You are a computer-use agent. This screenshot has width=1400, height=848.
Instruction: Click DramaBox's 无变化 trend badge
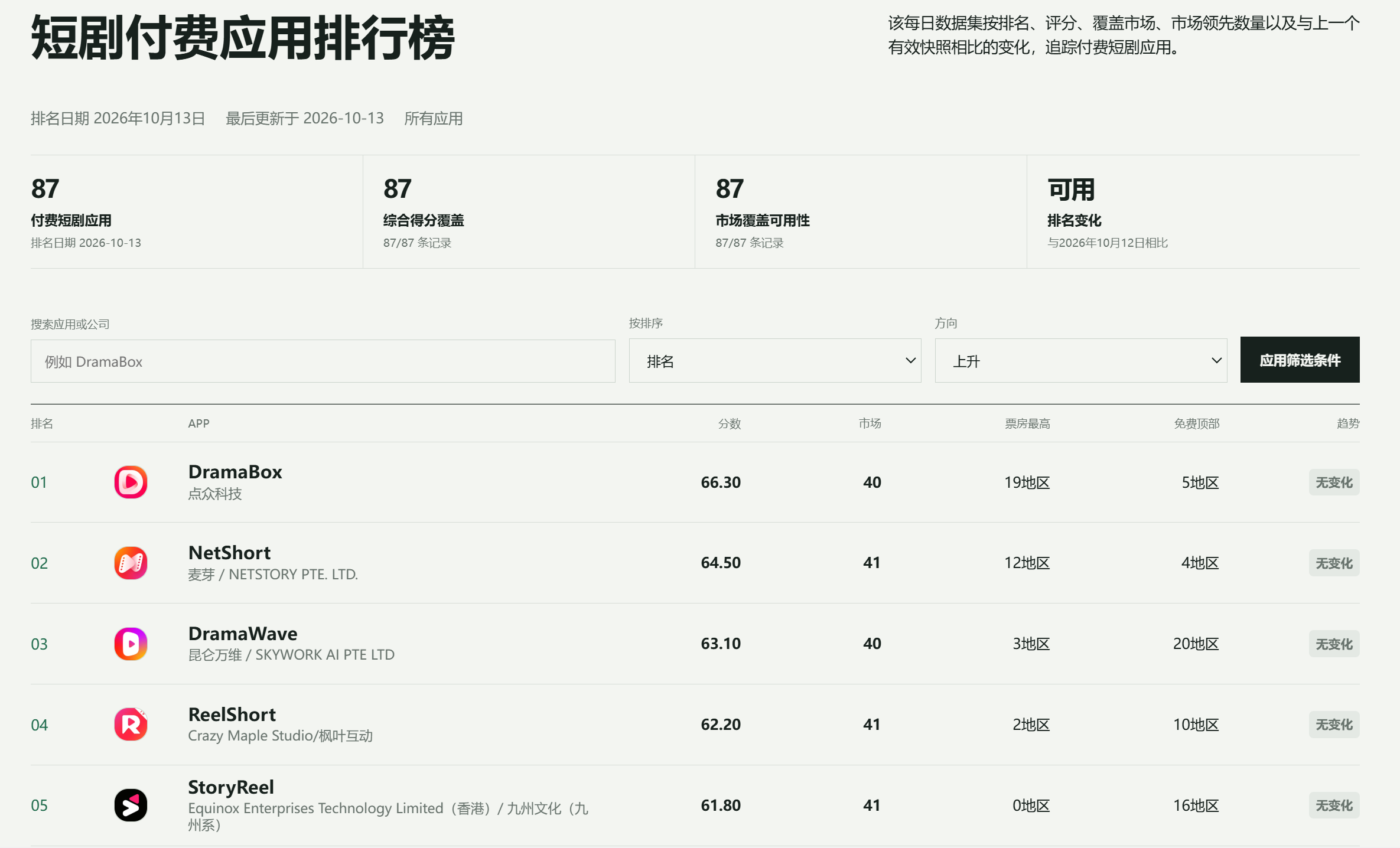(1334, 482)
